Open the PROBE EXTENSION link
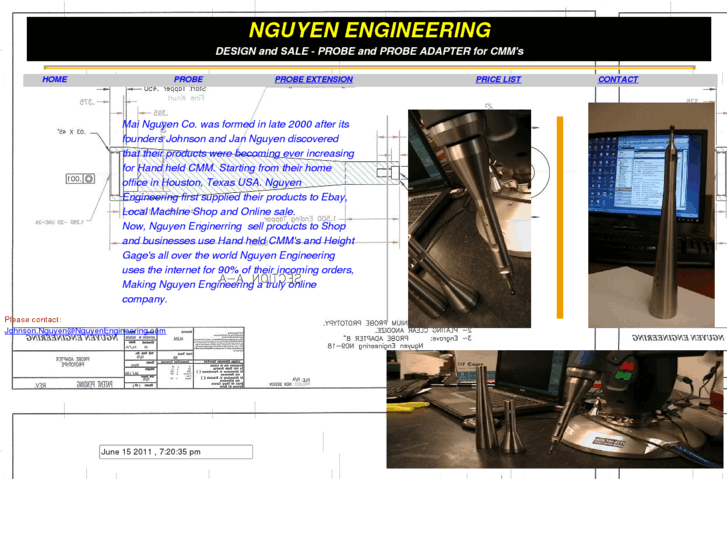Image resolution: width=727 pixels, height=545 pixels. point(314,79)
